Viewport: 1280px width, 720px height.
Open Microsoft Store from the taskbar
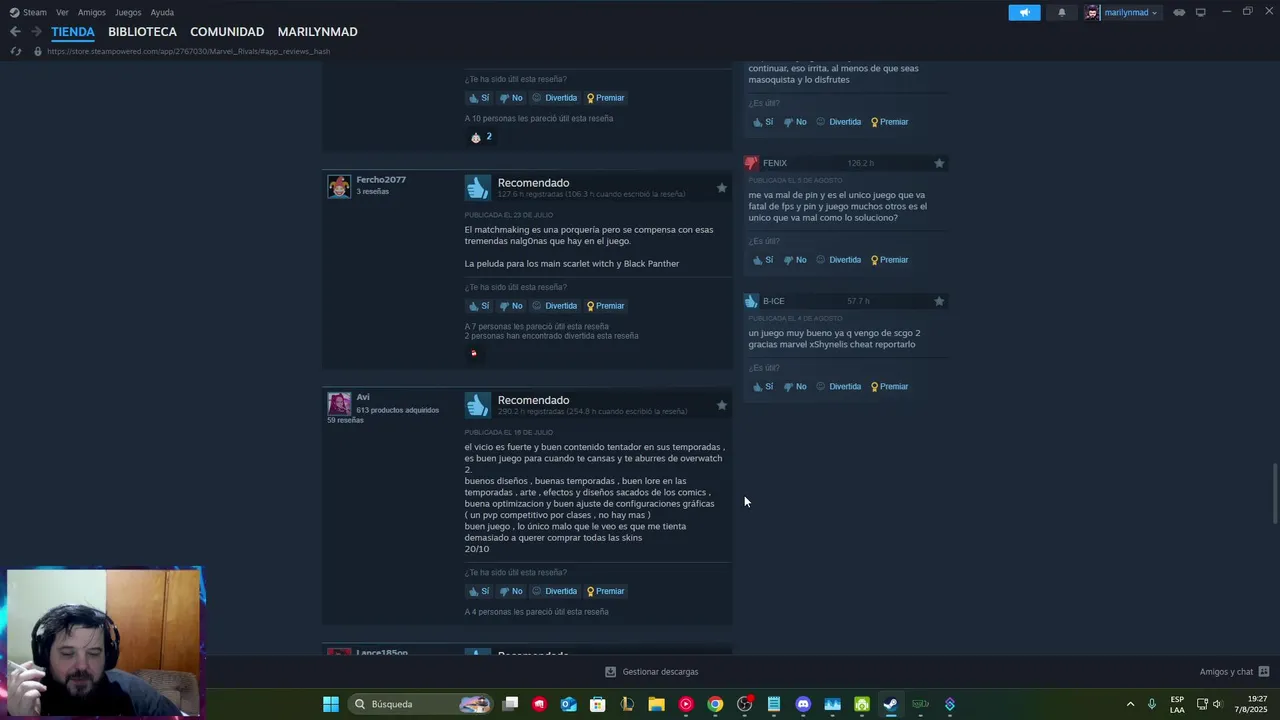point(598,704)
